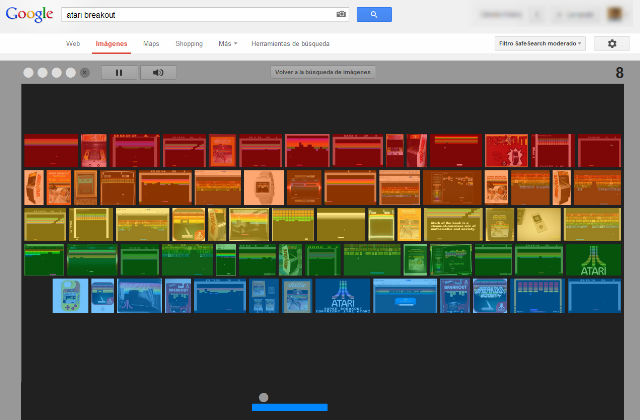Click the orange wristwatch image brick
The height and width of the screenshot is (420, 640).
[x=264, y=187]
